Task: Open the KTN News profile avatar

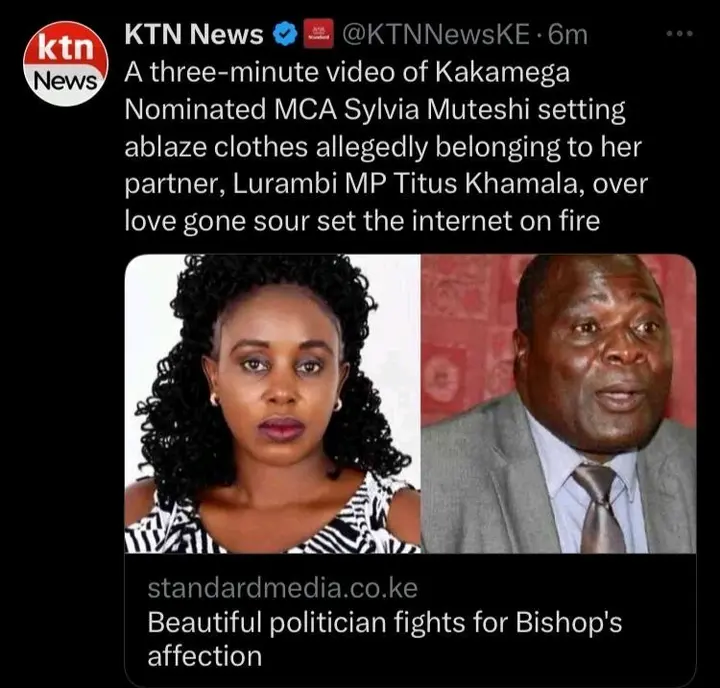Action: click(66, 64)
